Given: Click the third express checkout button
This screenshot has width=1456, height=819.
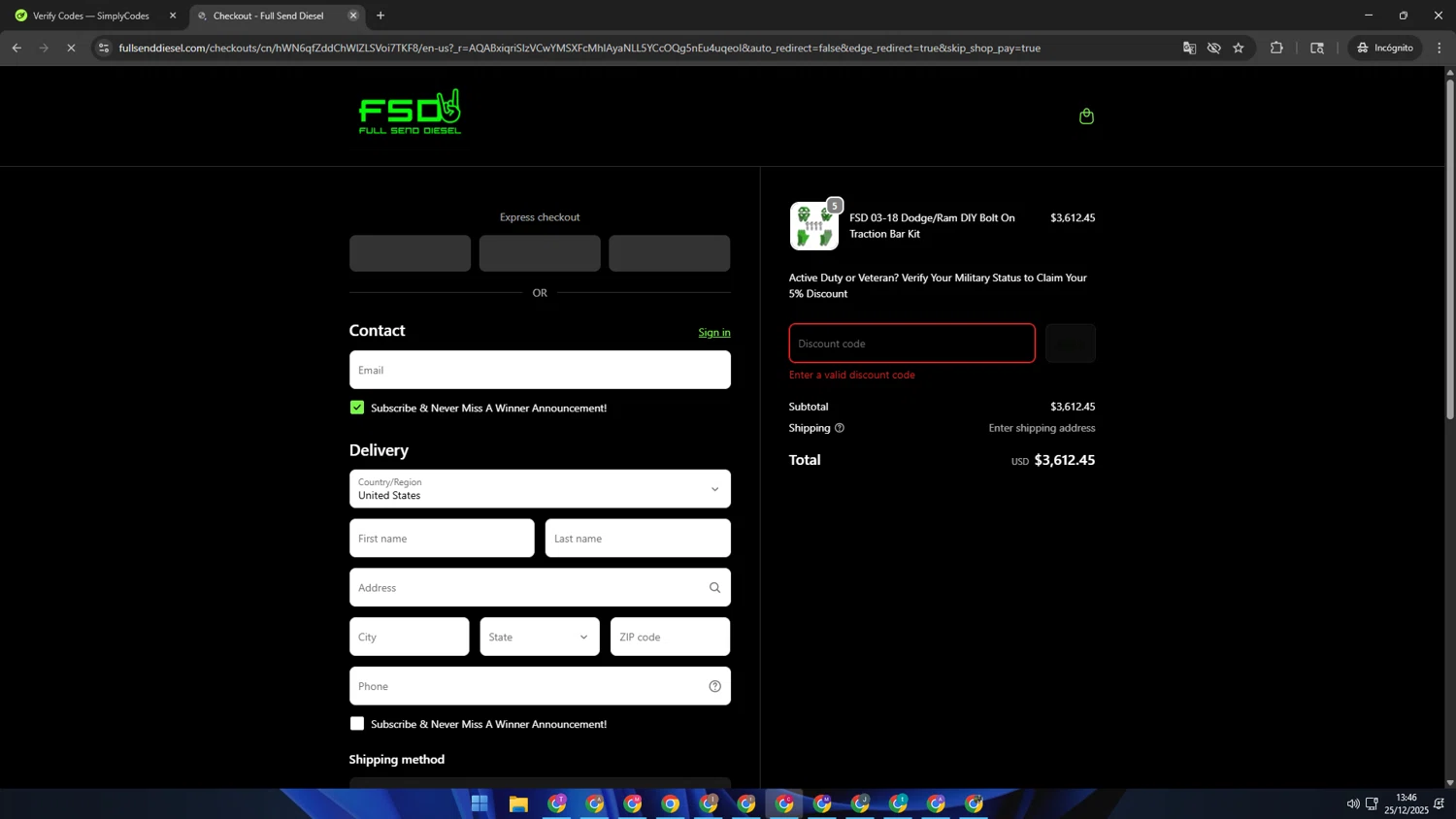Looking at the screenshot, I should point(670,253).
